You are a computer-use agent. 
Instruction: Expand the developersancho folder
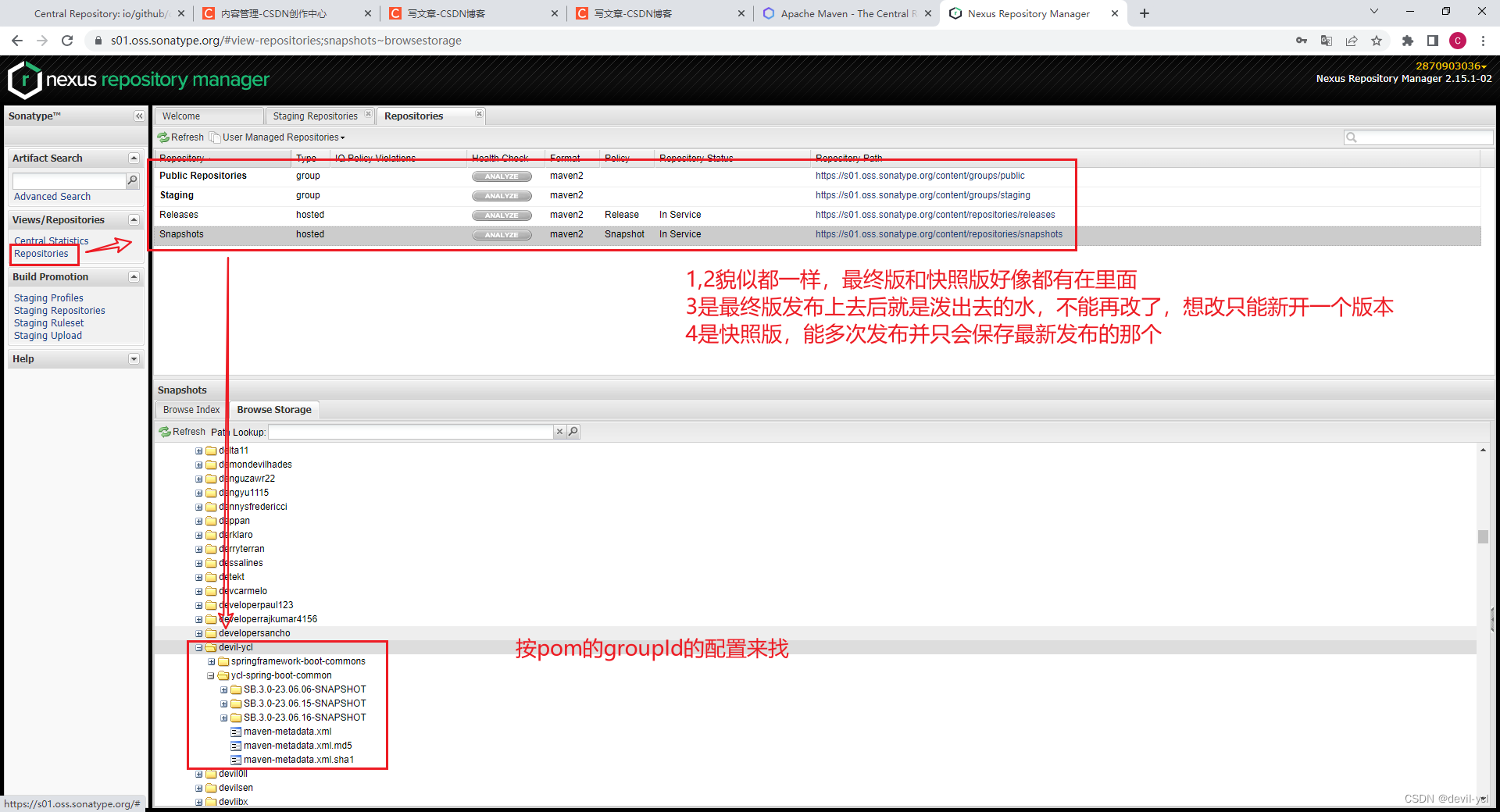[x=199, y=633]
